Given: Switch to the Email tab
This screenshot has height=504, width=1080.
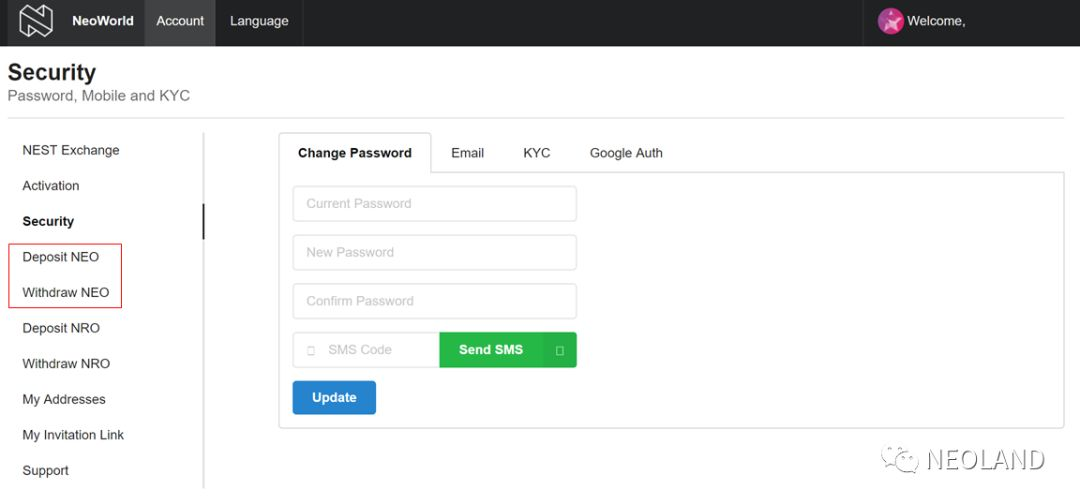Looking at the screenshot, I should [468, 153].
